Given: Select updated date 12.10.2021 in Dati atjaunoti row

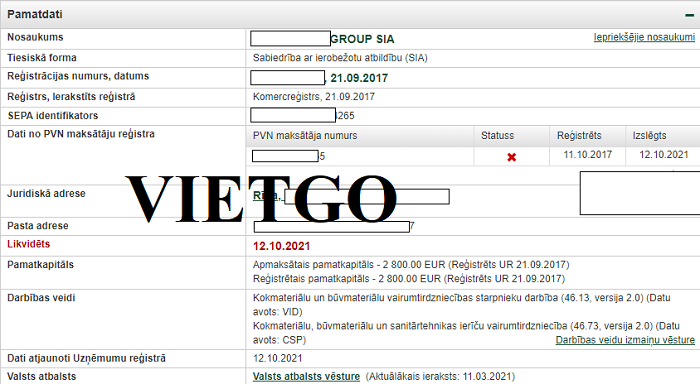Looking at the screenshot, I should point(278,358).
